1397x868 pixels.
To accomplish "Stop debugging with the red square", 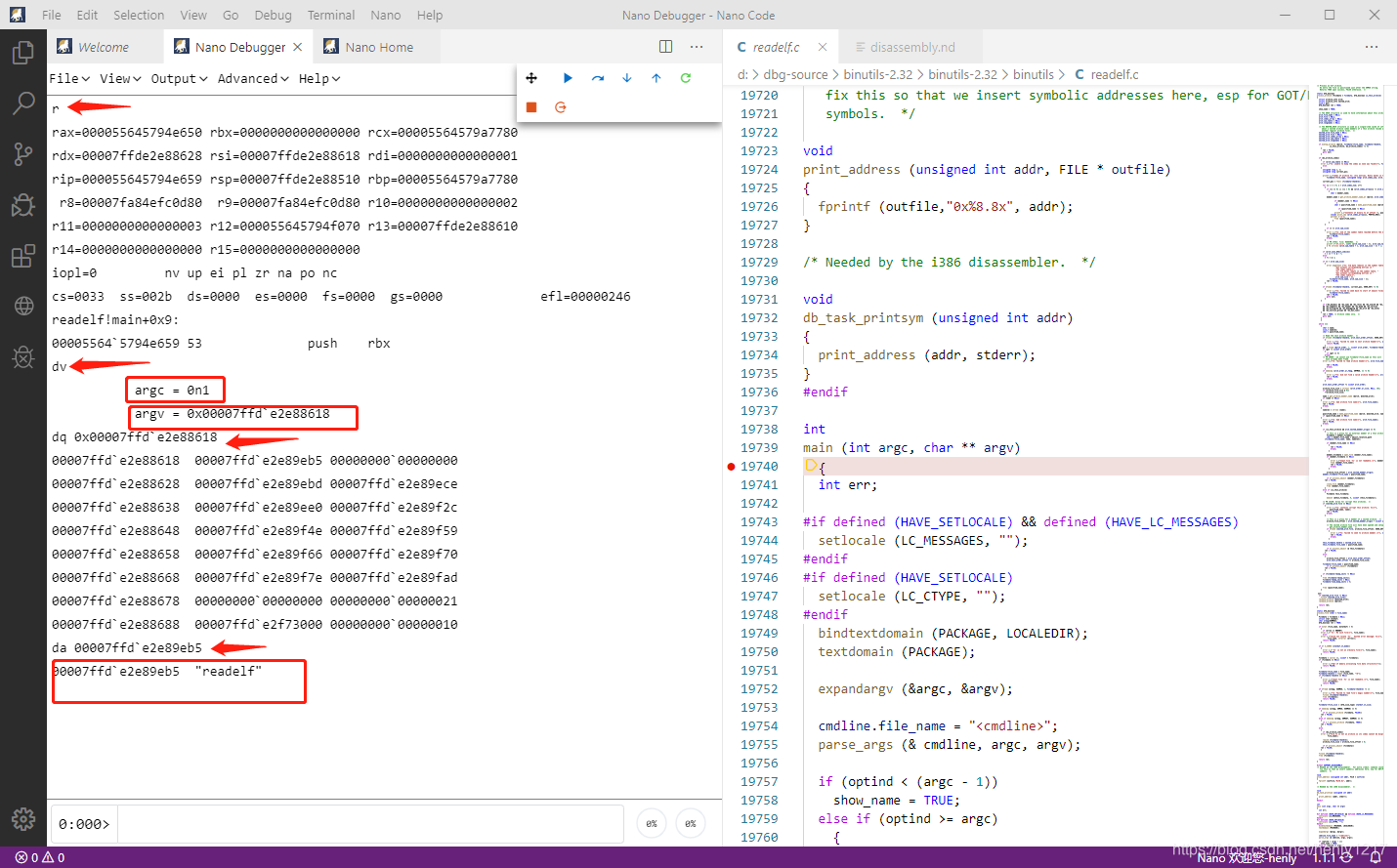I will (531, 107).
